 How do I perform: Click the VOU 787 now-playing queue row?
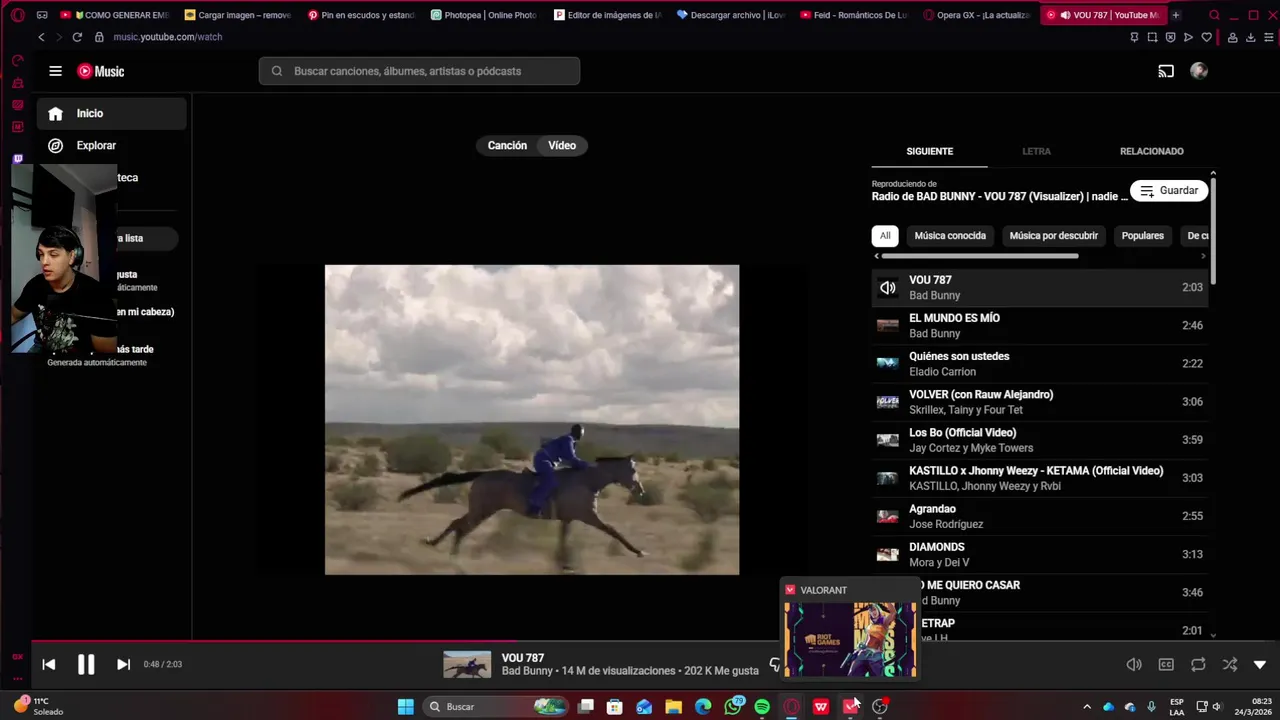[1040, 288]
